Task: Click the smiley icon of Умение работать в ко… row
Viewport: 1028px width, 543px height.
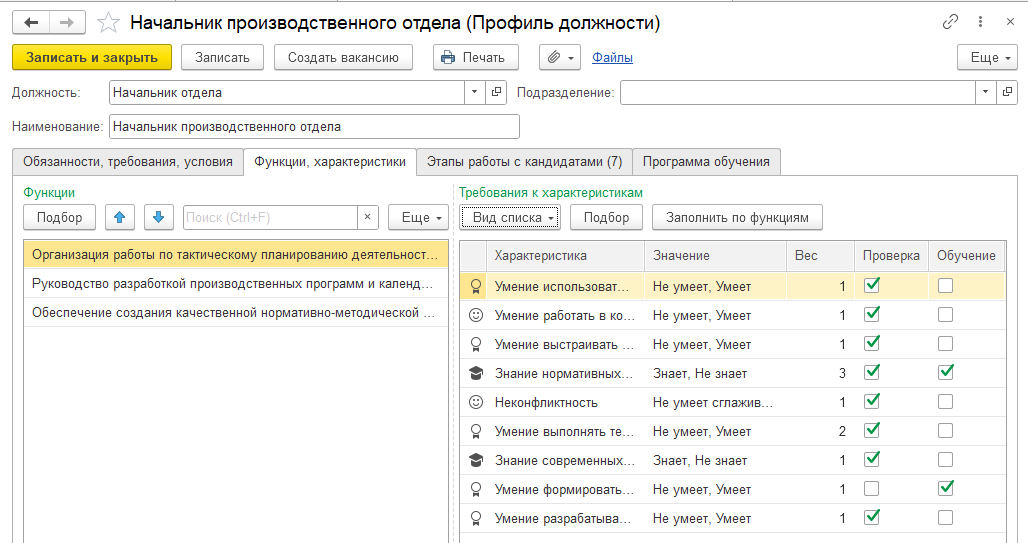Action: [x=476, y=315]
